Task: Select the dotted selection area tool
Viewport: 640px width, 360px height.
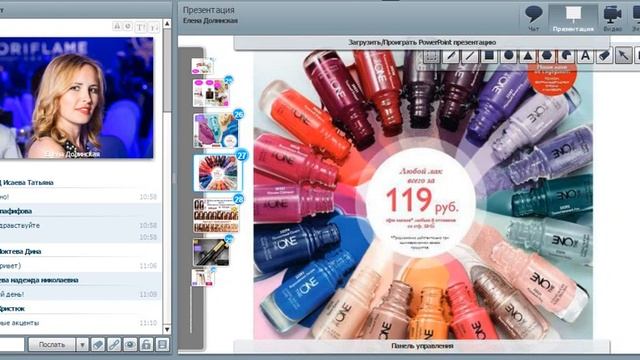Action: tap(431, 56)
